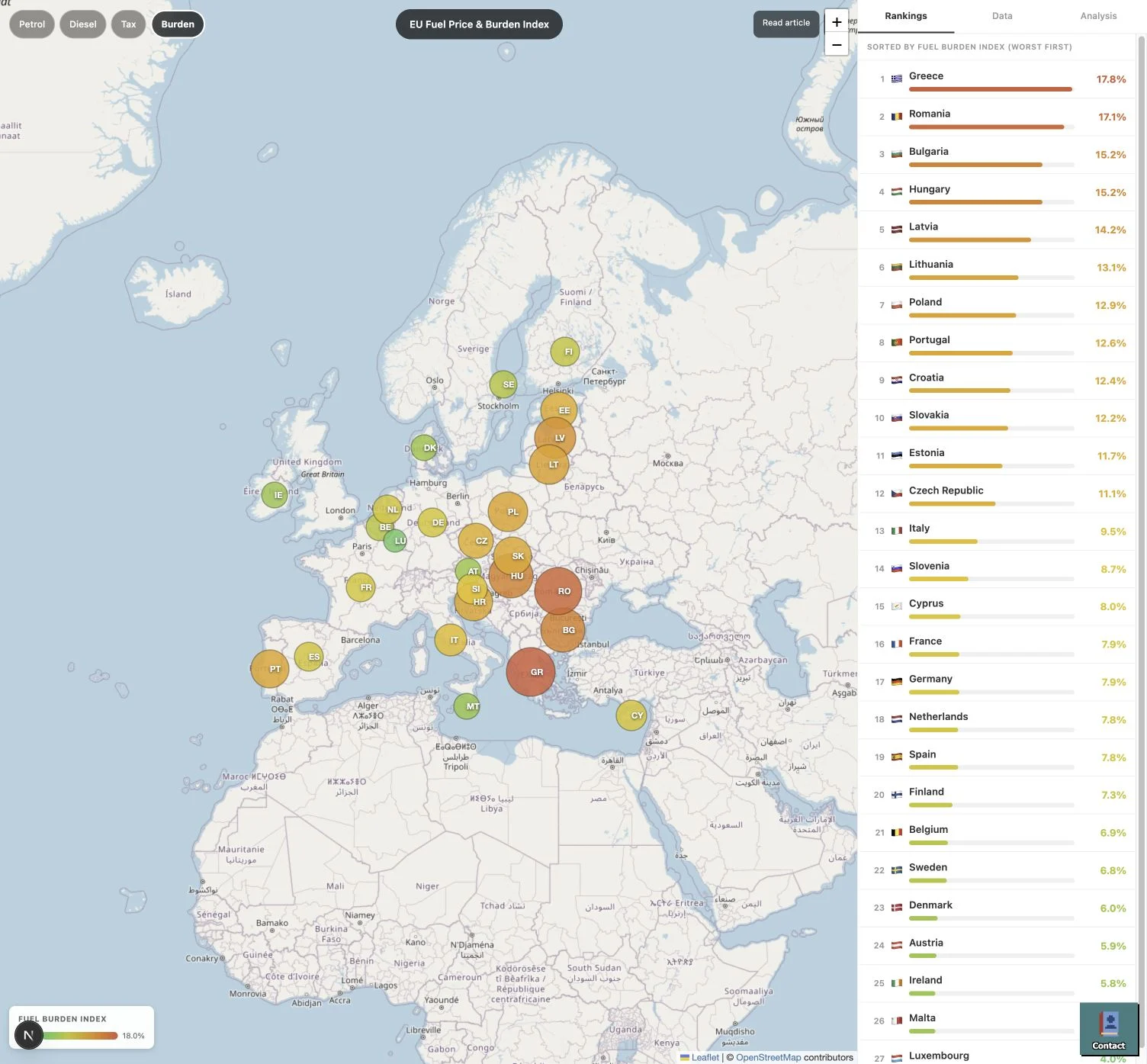Switch to the Analysis tab
The width and height of the screenshot is (1147, 1064).
pyautogui.click(x=1098, y=16)
